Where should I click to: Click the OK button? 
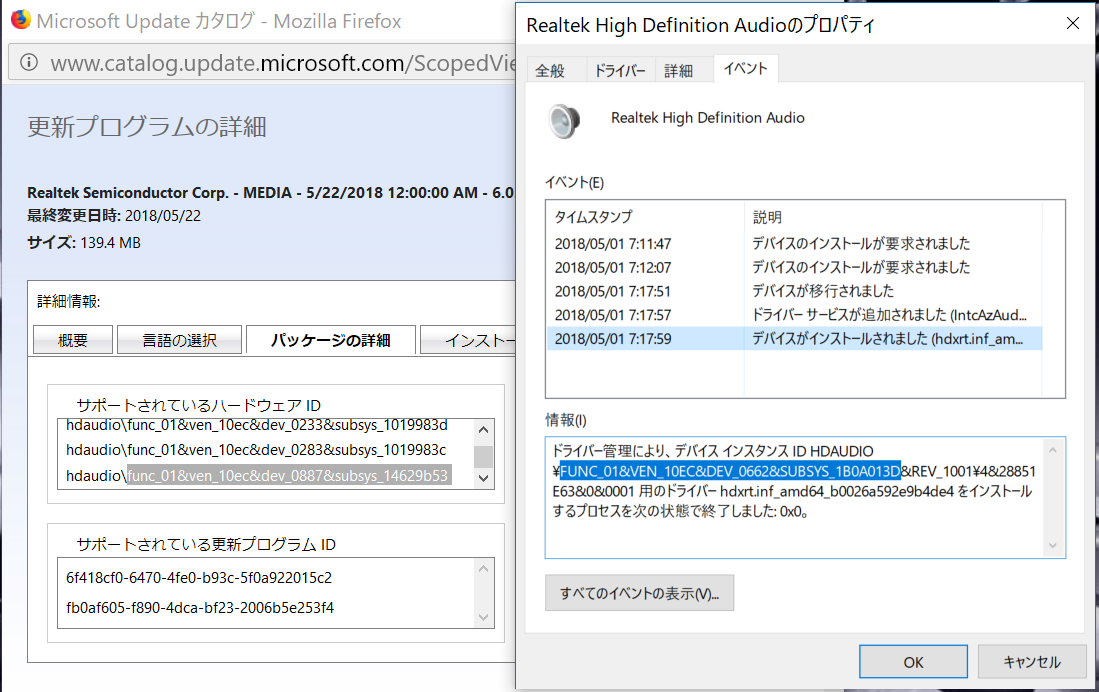click(x=913, y=662)
